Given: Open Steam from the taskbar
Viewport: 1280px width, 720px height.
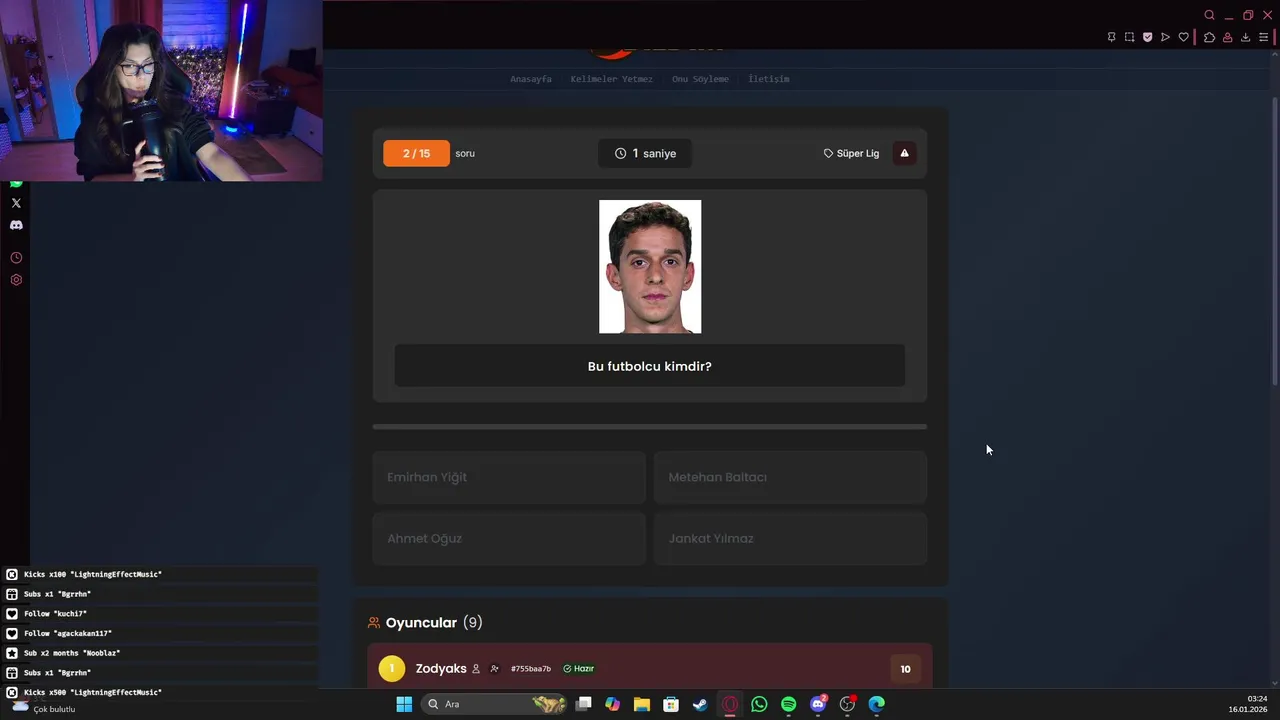Looking at the screenshot, I should point(700,704).
